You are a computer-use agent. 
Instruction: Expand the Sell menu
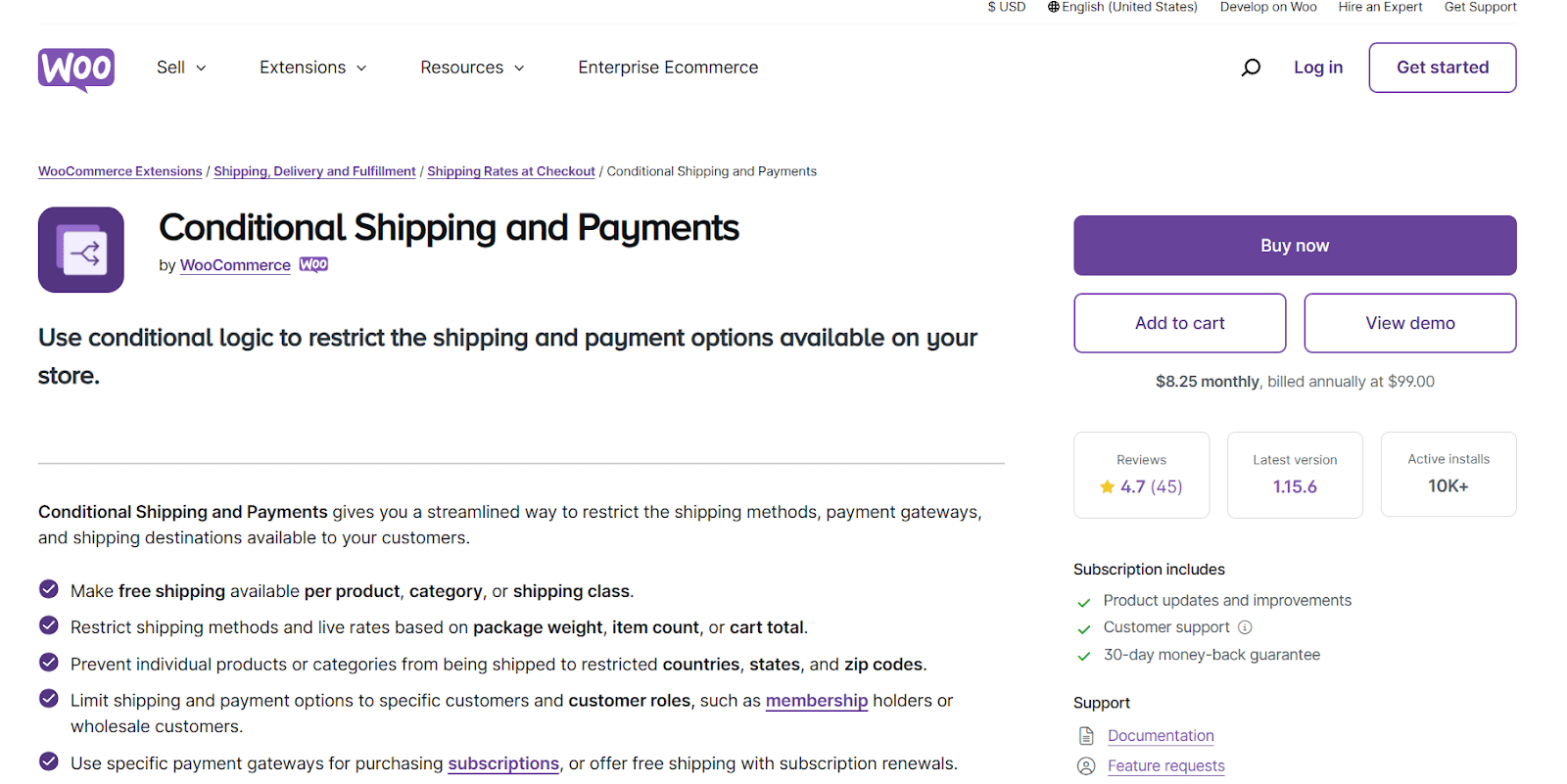click(181, 68)
